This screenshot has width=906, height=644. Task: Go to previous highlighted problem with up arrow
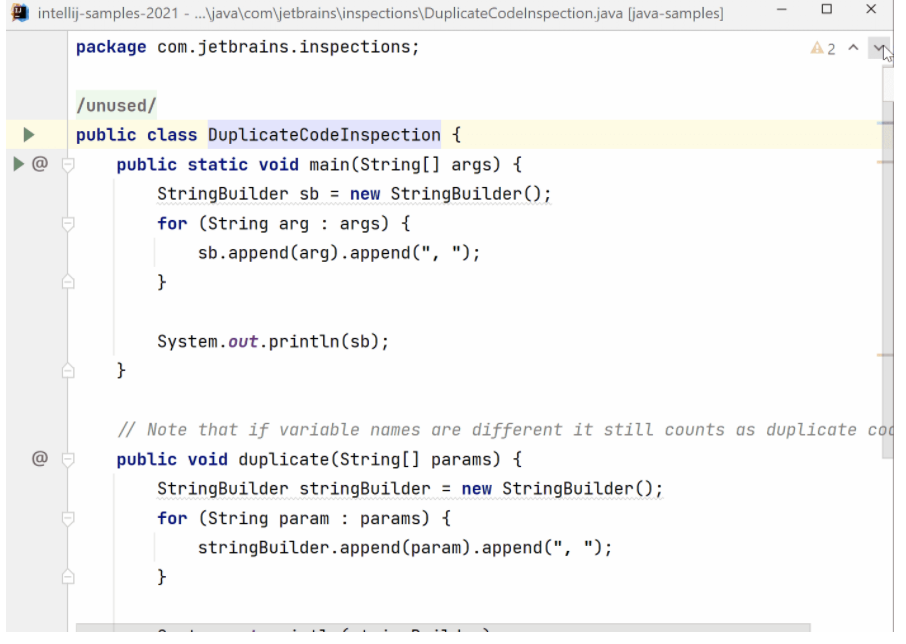pyautogui.click(x=853, y=49)
